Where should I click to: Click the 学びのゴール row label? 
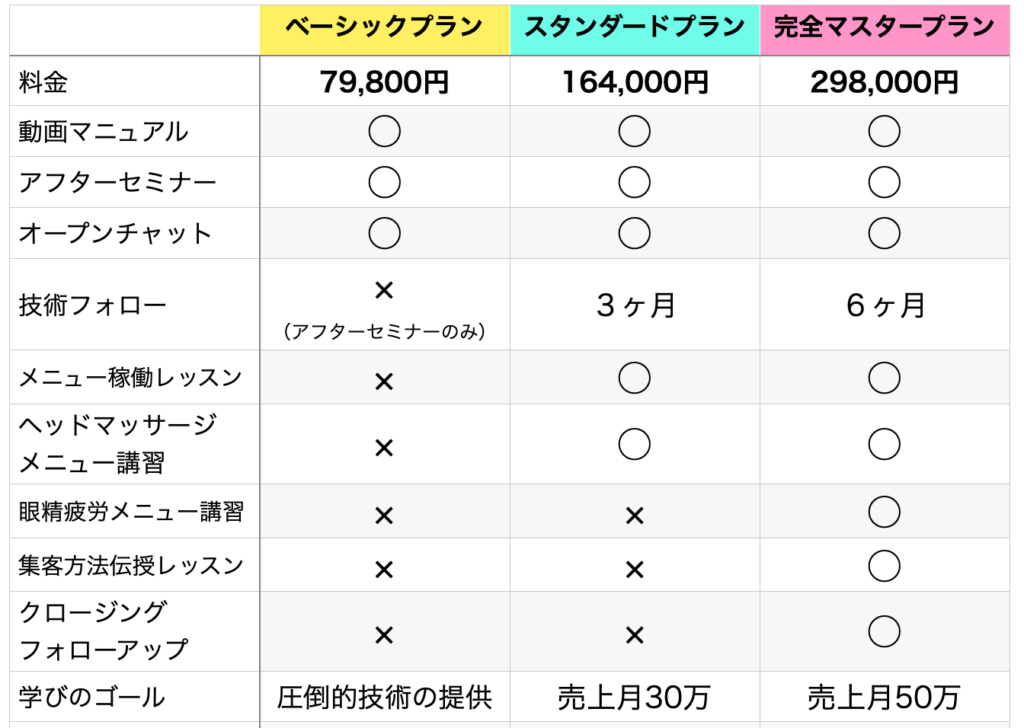point(91,697)
